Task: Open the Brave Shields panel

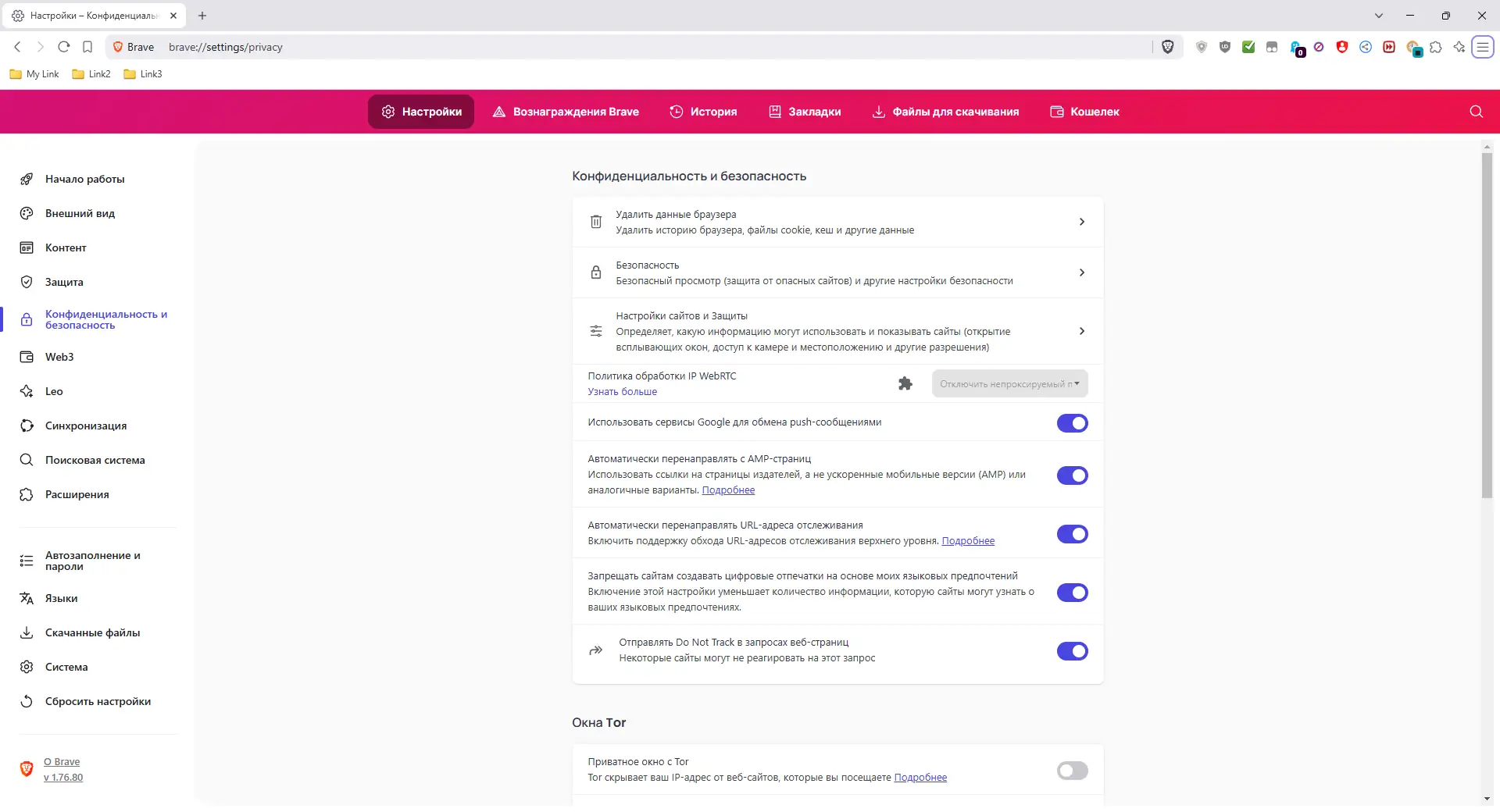Action: click(x=1168, y=47)
